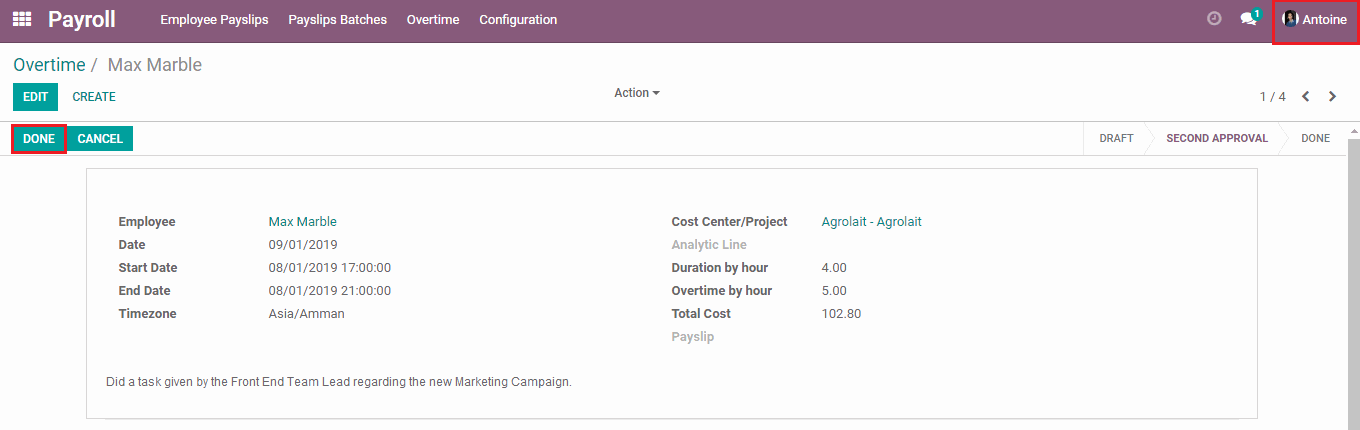
Task: Open the Configuration menu
Action: coord(518,20)
